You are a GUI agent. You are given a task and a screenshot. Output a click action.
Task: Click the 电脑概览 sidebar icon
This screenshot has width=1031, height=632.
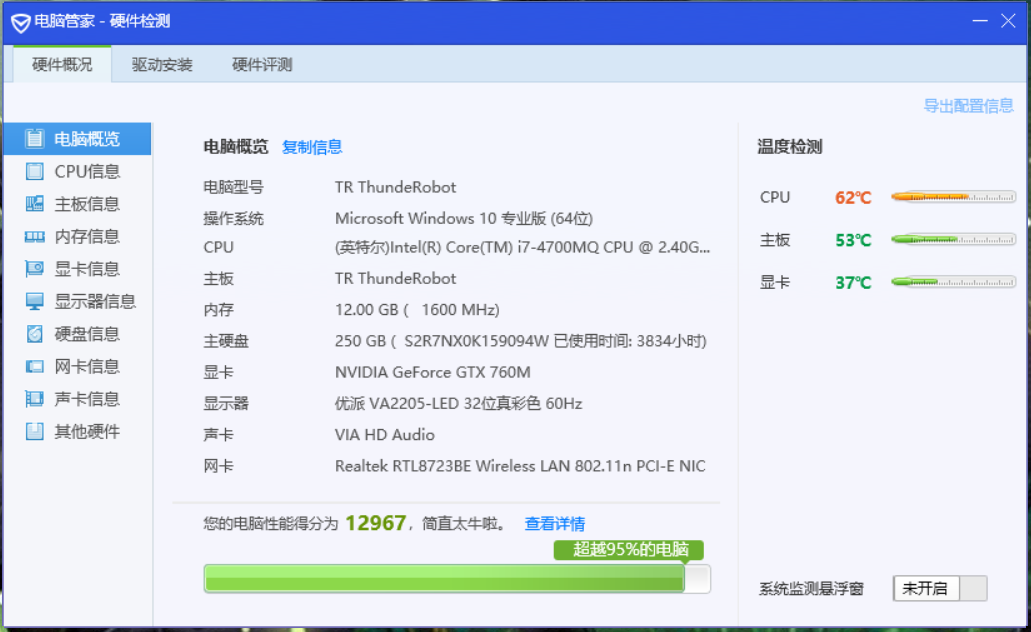pos(34,139)
